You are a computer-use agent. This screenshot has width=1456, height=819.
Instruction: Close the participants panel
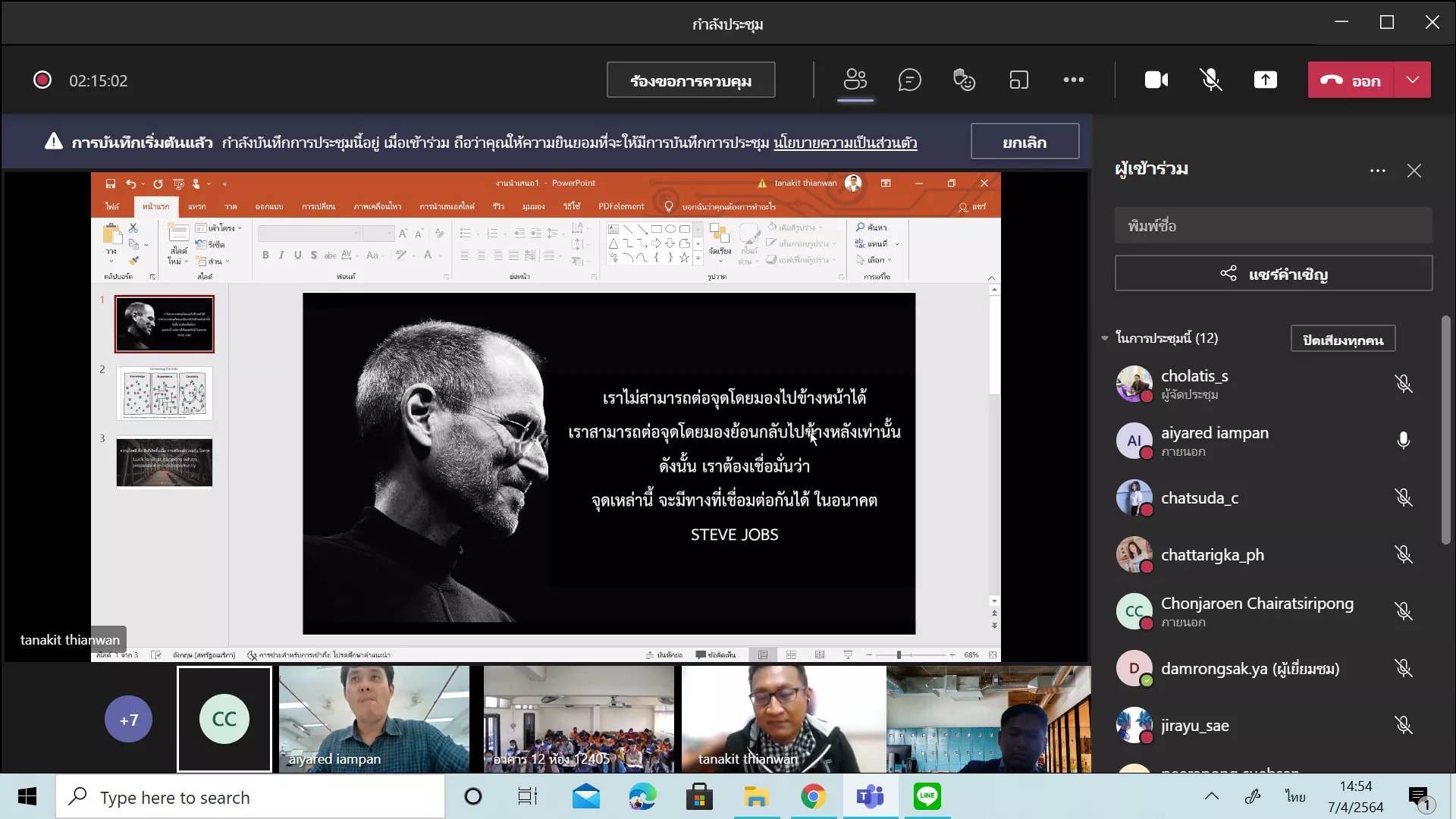coord(1414,171)
